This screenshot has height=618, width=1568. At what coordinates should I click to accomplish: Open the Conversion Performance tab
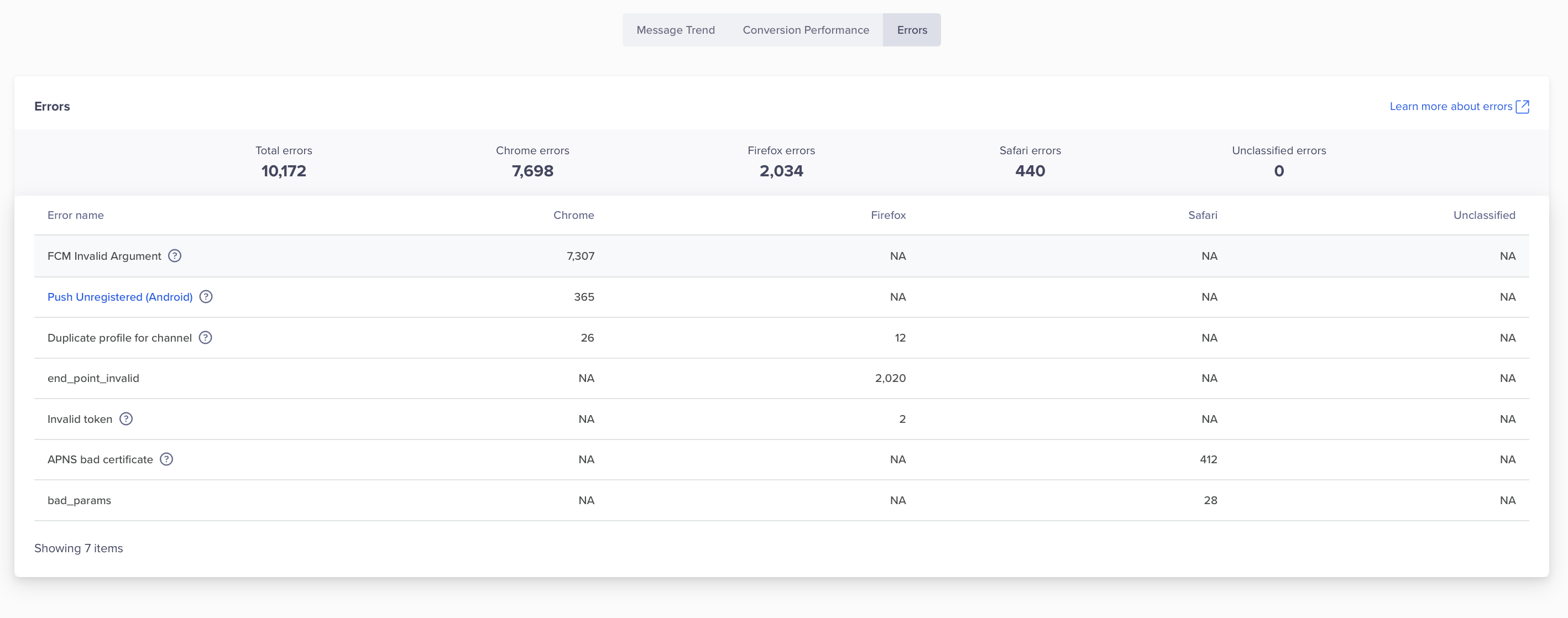click(806, 30)
